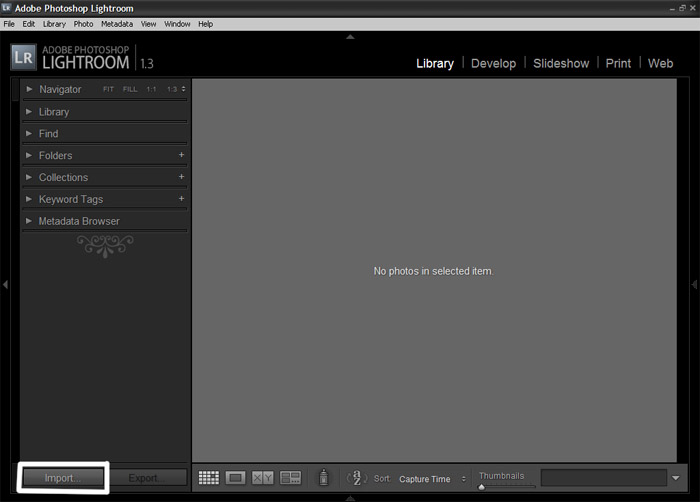Screen dimensions: 700x502
Task: Click the Export button
Action: click(x=147, y=478)
